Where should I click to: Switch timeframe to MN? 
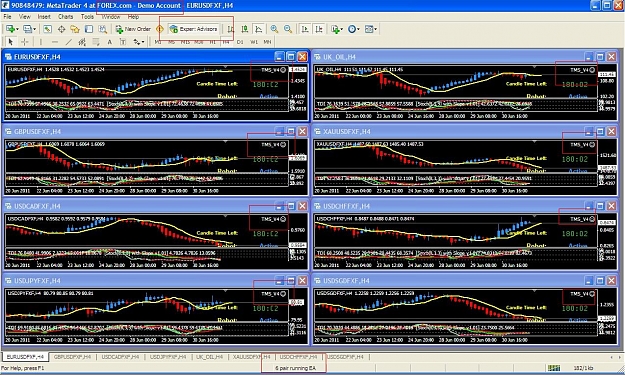(x=267, y=42)
